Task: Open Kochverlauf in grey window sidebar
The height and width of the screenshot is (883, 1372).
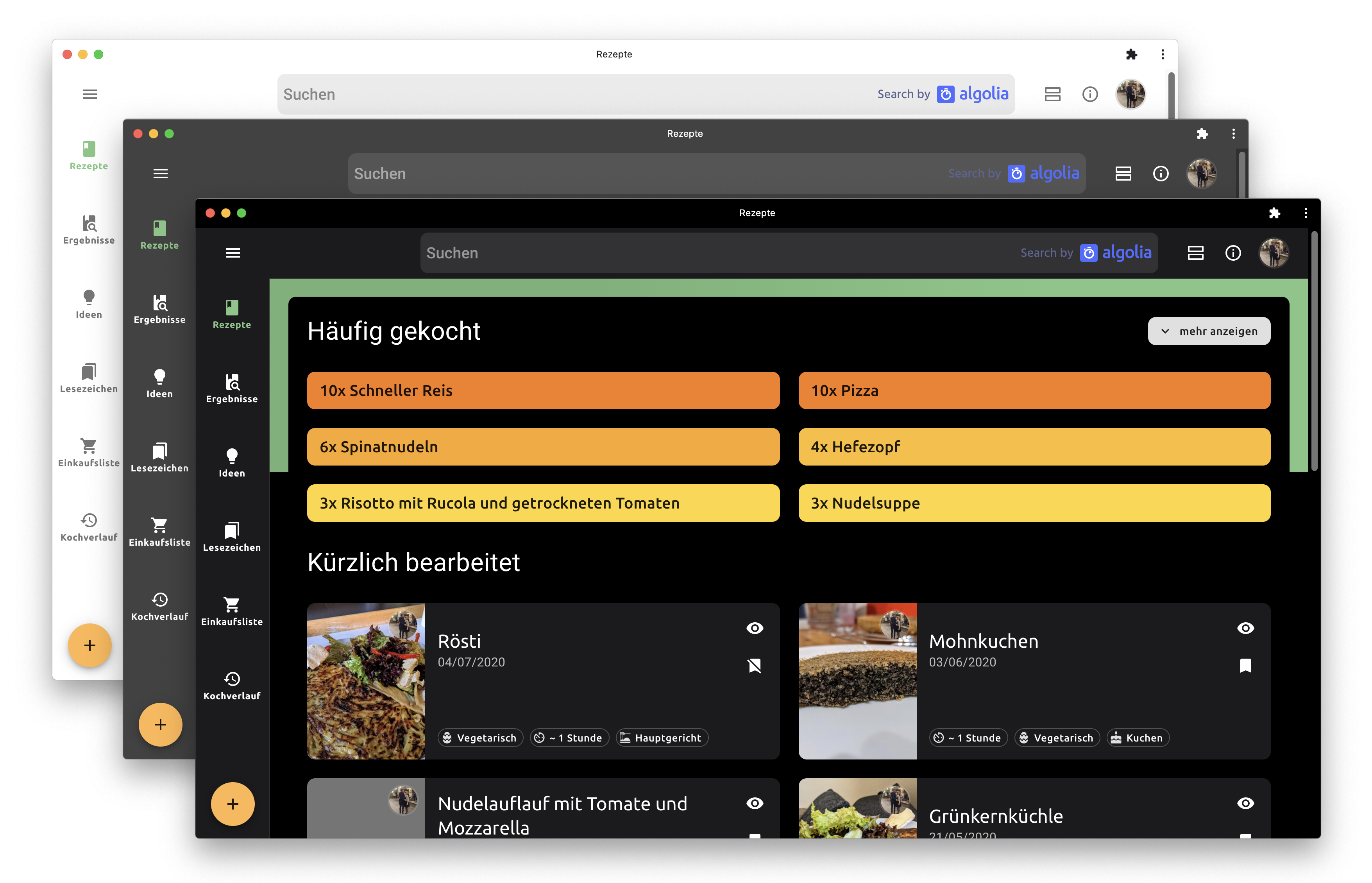Action: coord(160,607)
